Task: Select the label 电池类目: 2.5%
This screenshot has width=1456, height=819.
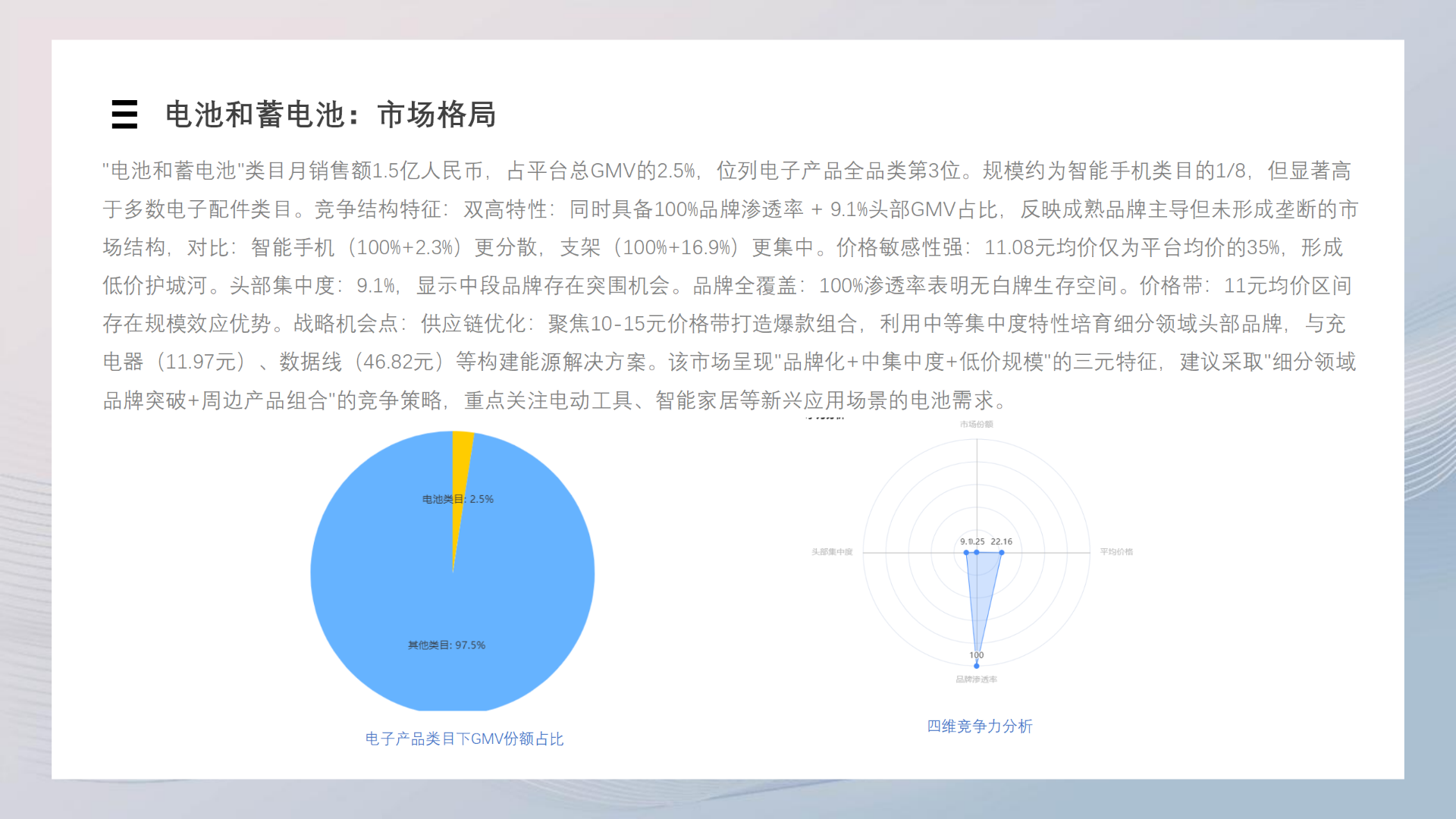Action: [x=458, y=499]
